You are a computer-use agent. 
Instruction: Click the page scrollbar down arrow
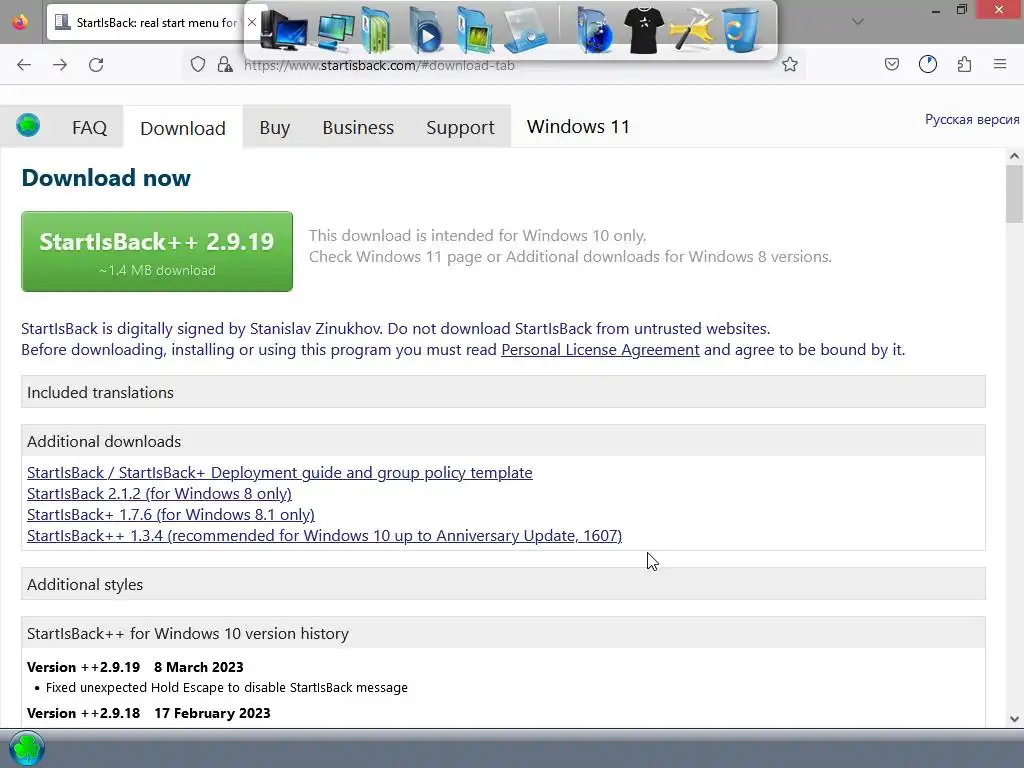point(1014,719)
